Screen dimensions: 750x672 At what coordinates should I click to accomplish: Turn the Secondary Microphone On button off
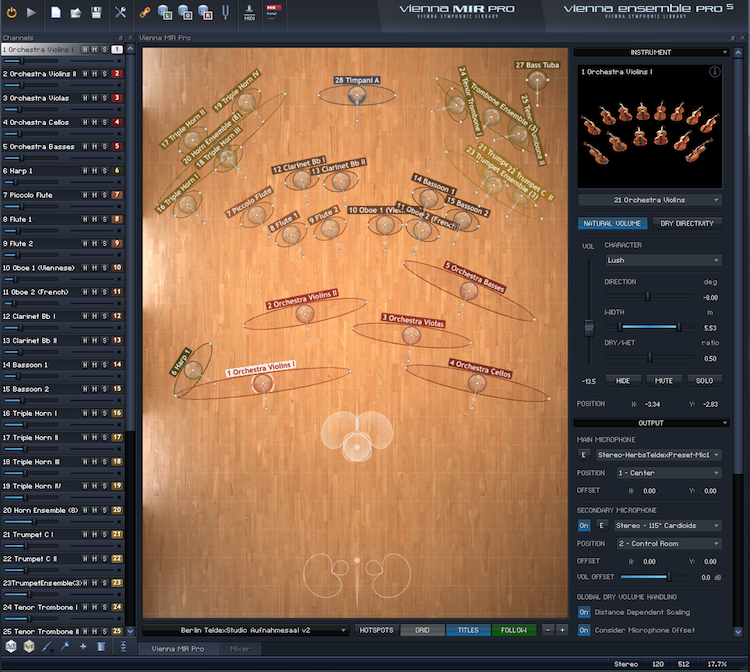coord(584,525)
